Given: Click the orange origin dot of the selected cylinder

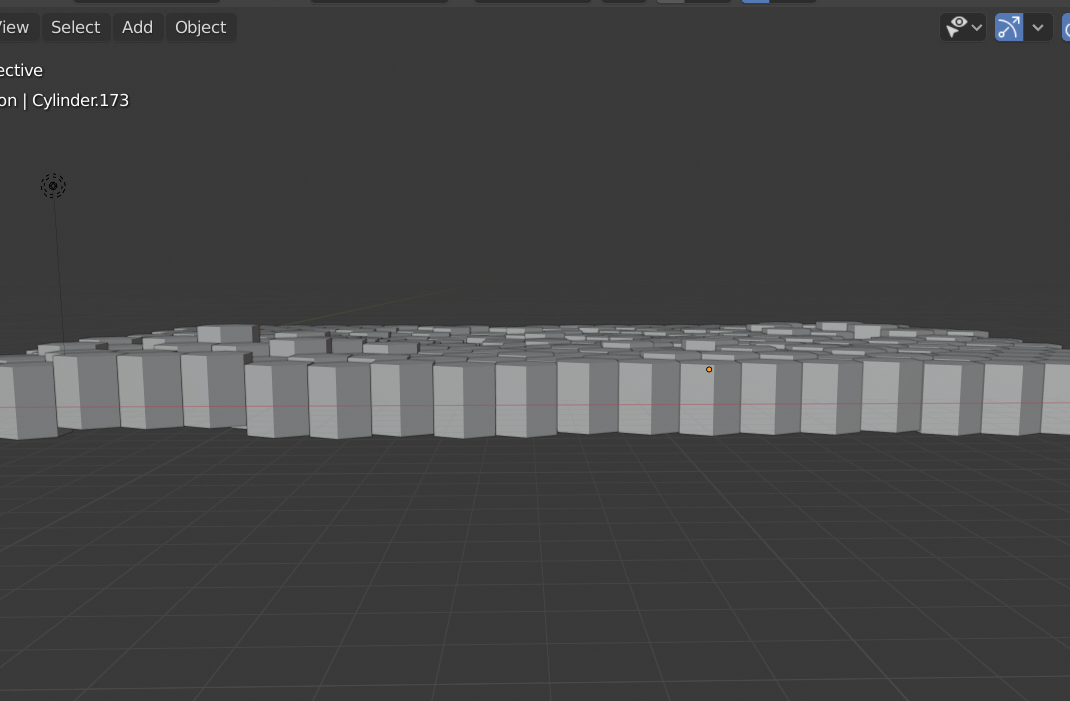Looking at the screenshot, I should click(709, 369).
